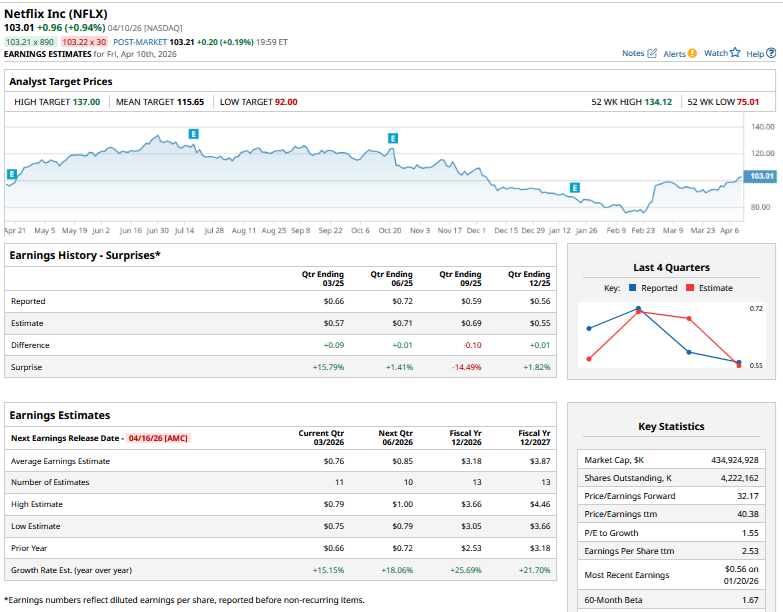Click the Watch star icon

[x=735, y=53]
